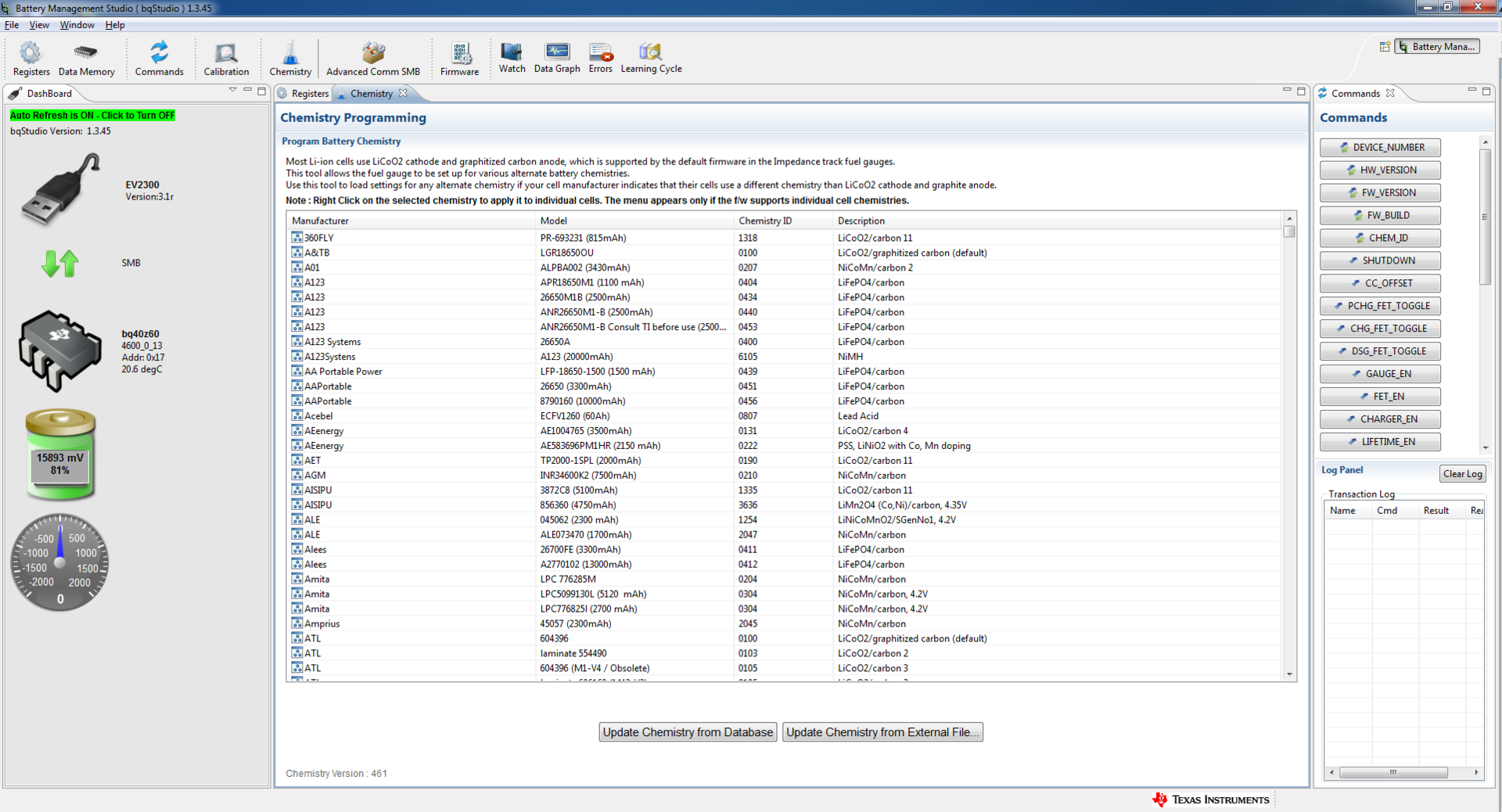1502x812 pixels.
Task: Launch the Firmware tool
Action: [x=459, y=59]
